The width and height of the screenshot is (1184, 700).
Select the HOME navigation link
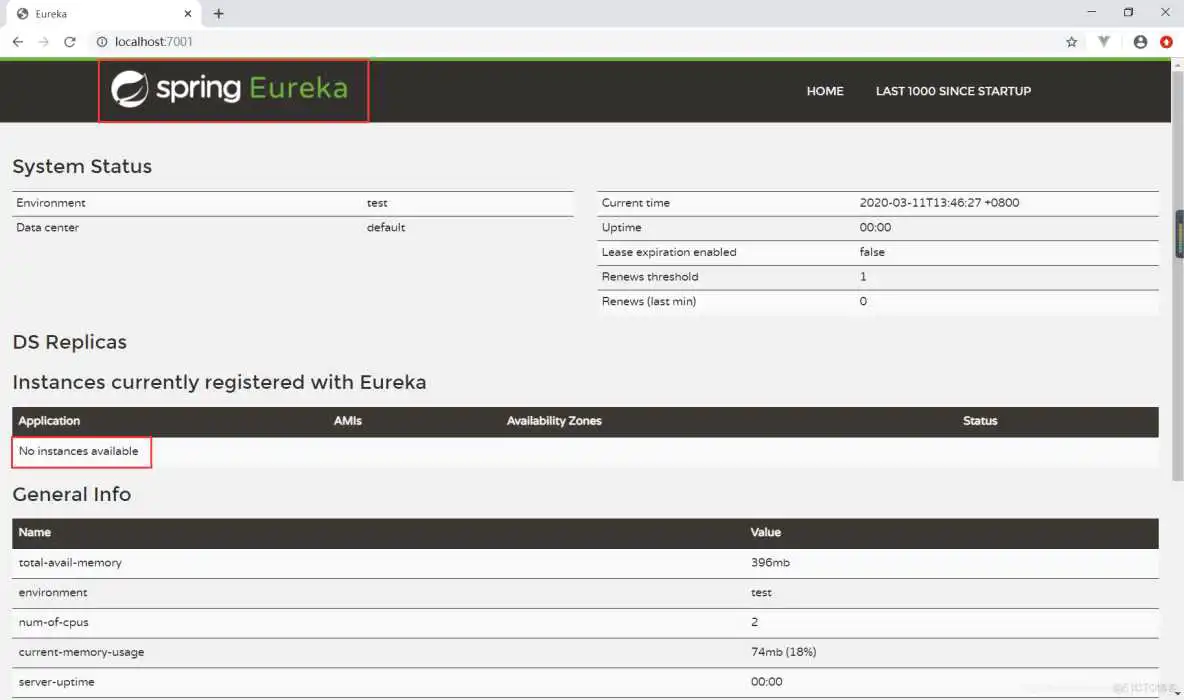[824, 91]
